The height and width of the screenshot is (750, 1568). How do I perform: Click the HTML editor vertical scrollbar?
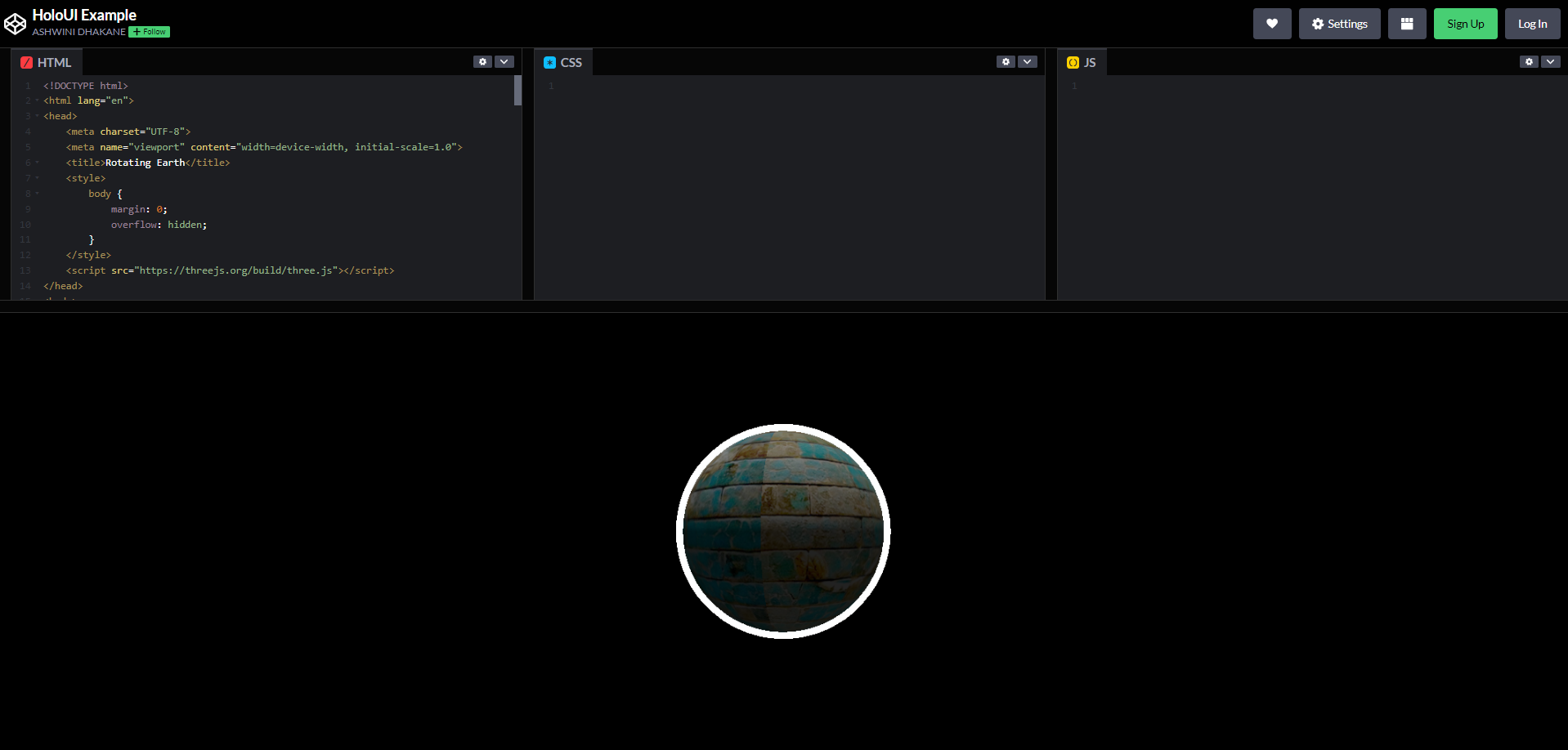point(517,91)
